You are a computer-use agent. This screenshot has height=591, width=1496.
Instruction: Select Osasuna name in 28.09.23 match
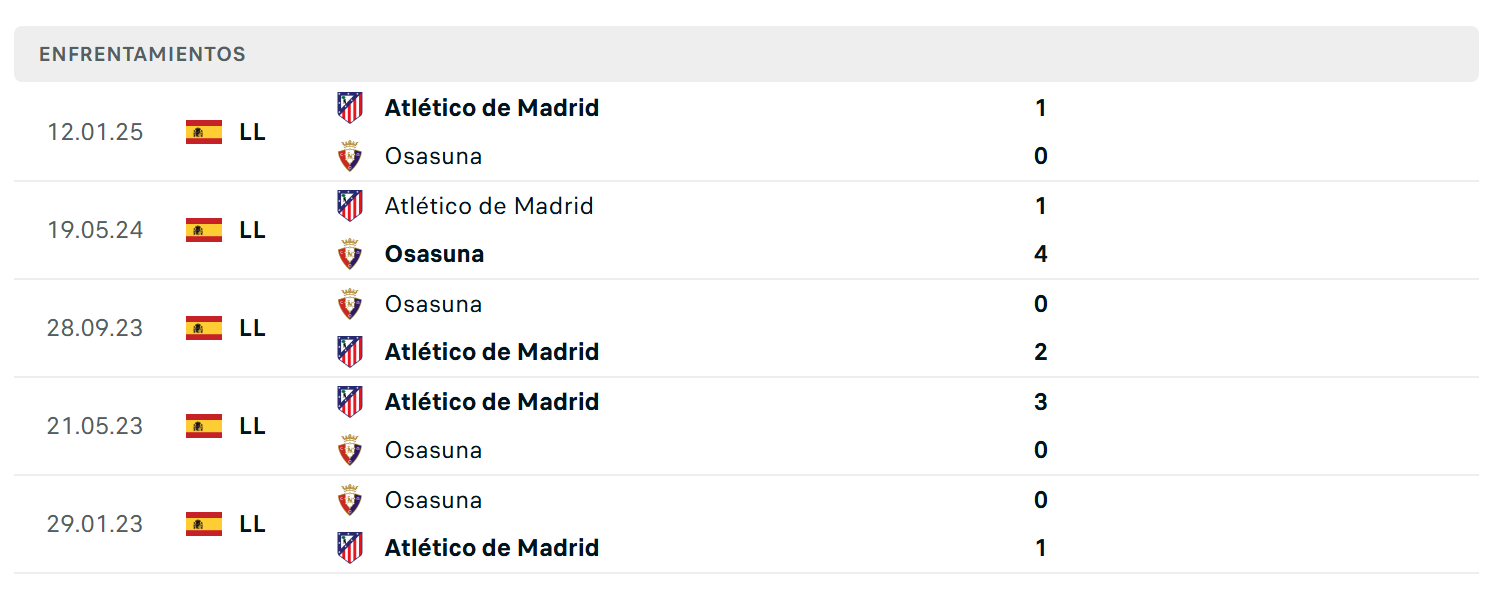pos(433,304)
